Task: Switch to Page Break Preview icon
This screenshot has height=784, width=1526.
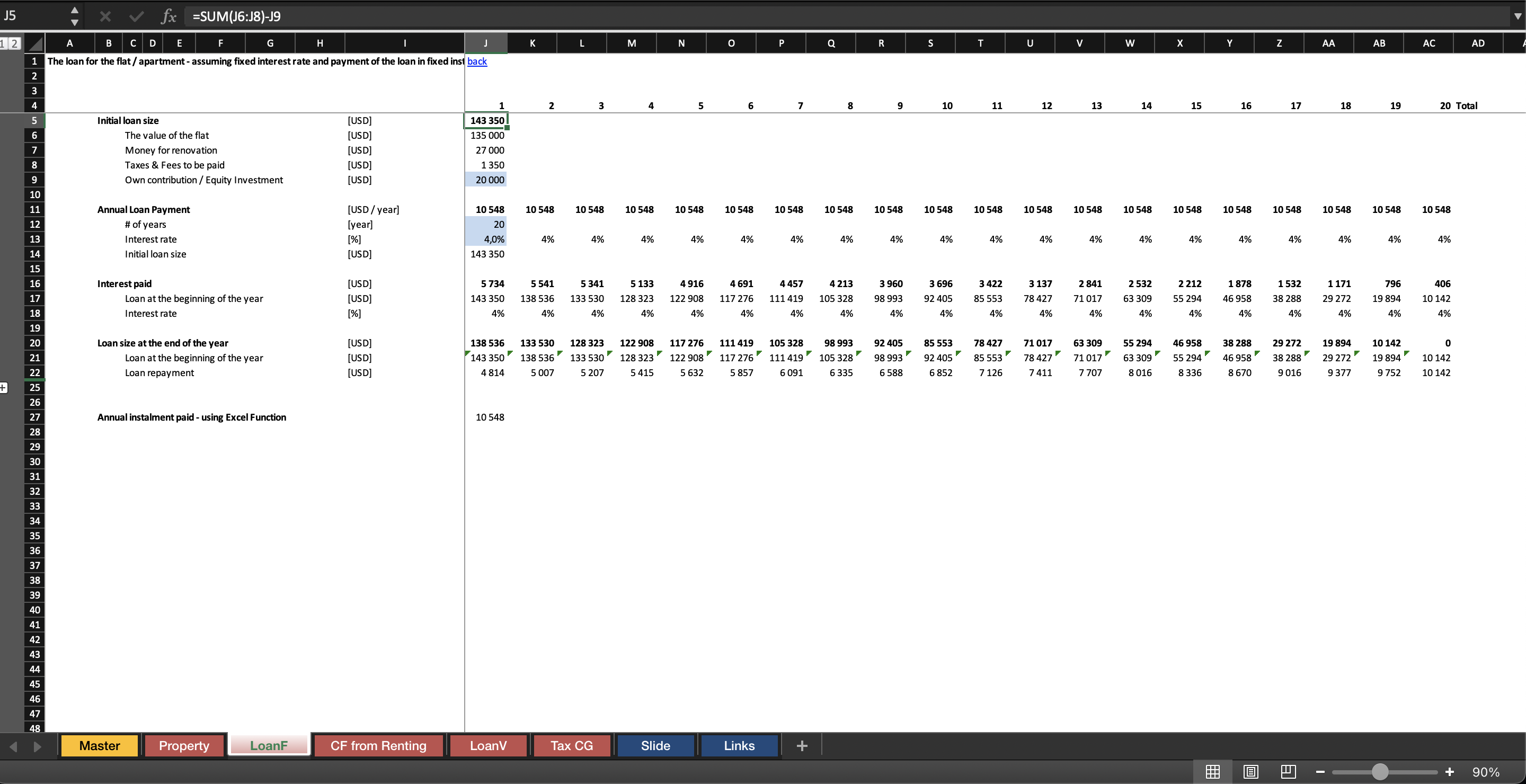Action: click(x=1288, y=772)
